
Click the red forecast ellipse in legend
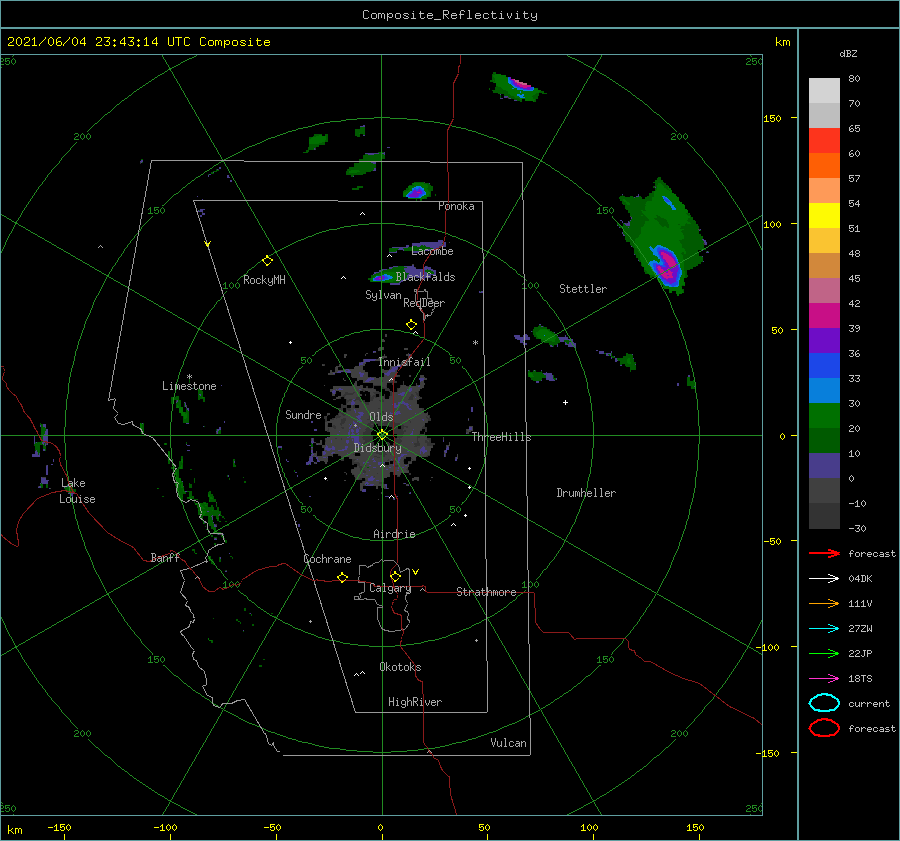pyautogui.click(x=824, y=728)
